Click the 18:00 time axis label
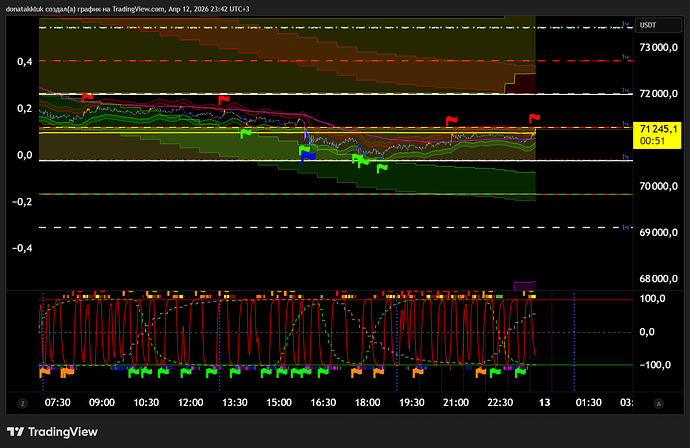Screen dimensions: 690x448 (x=367, y=403)
